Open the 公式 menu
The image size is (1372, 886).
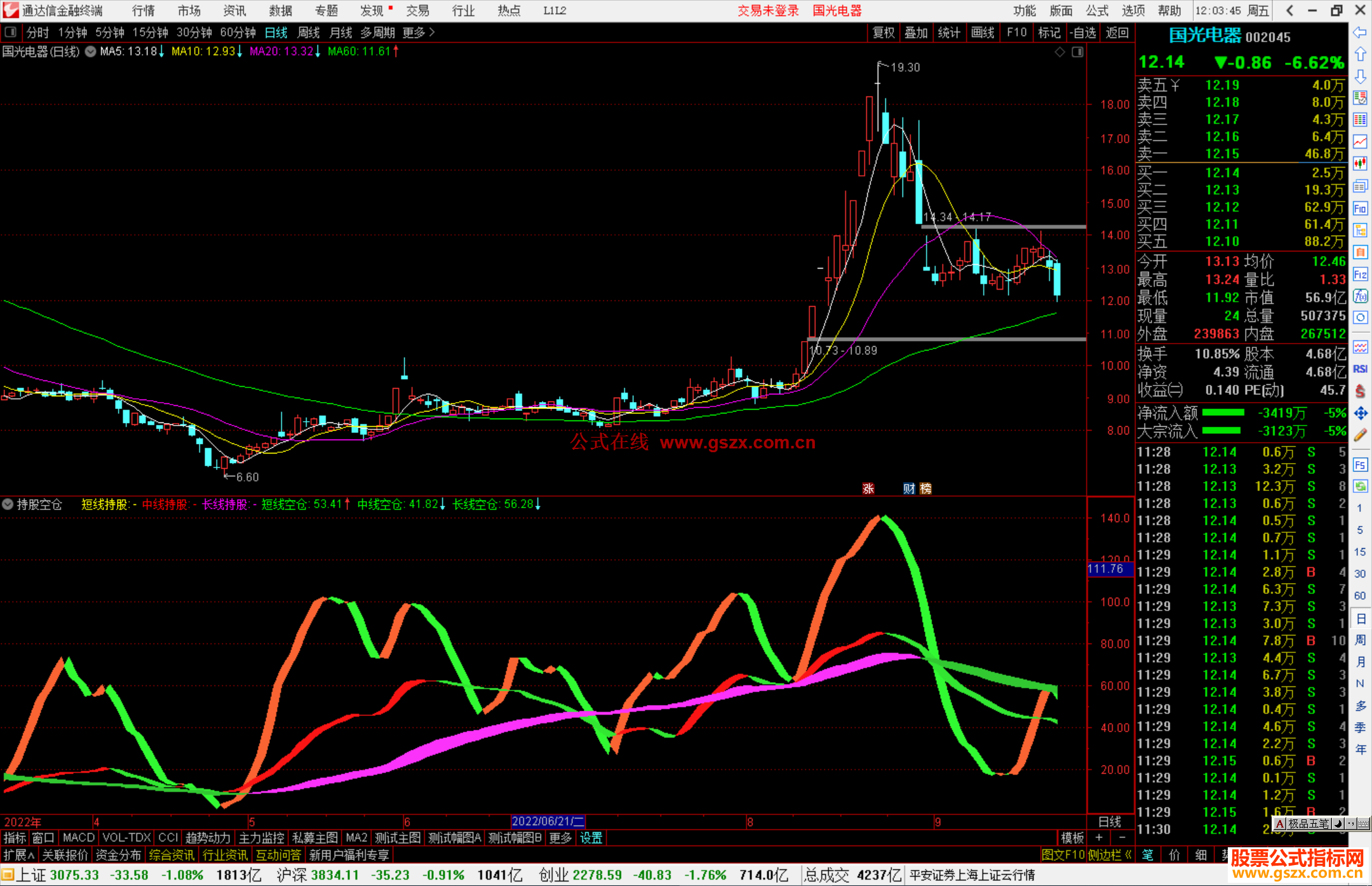point(1097,11)
